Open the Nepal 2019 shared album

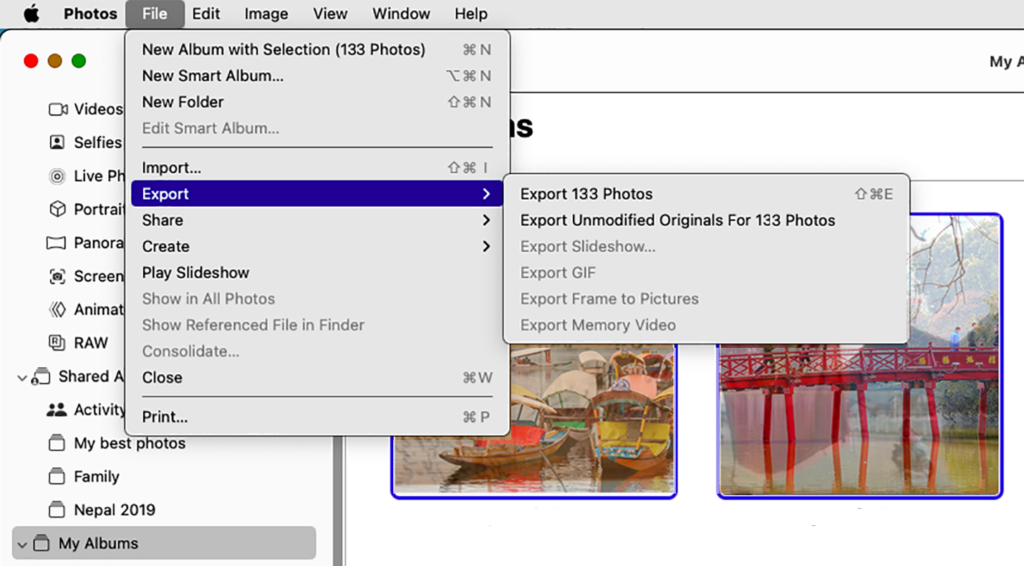(114, 510)
